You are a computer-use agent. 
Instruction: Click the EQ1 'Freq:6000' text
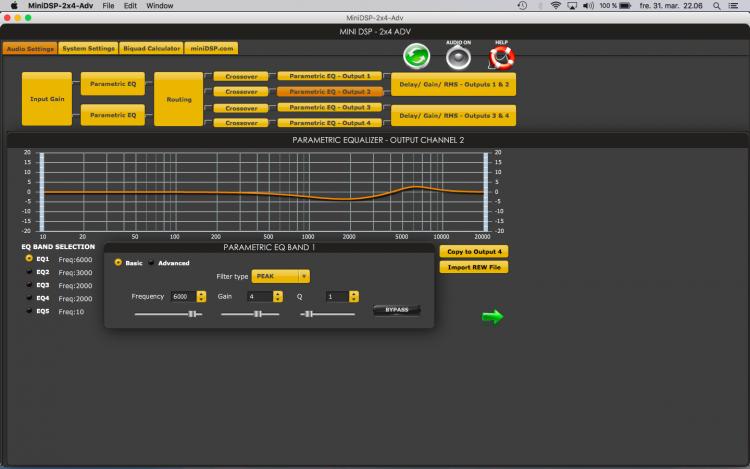(x=75, y=260)
